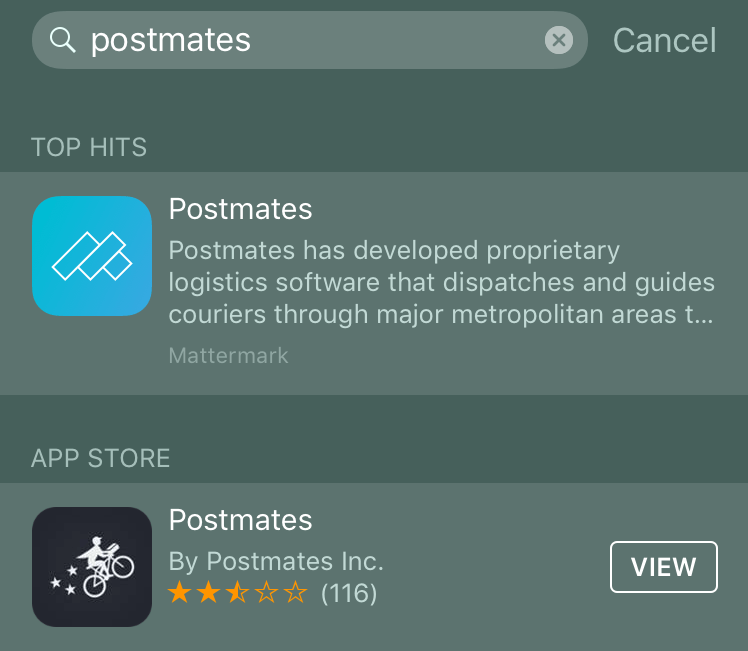Clear the search text with the X icon

pyautogui.click(x=559, y=40)
